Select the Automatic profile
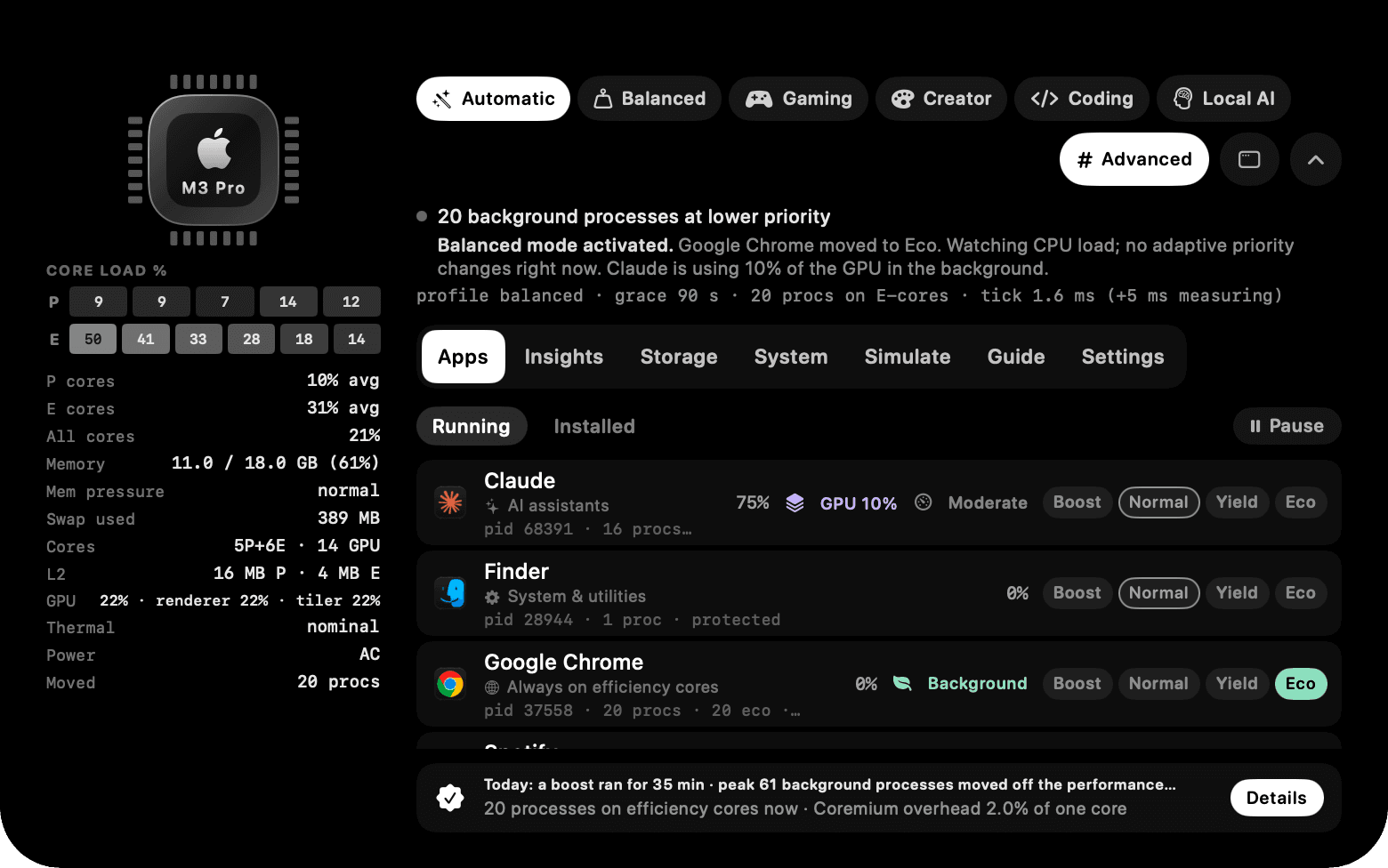Screen dimensions: 1388x868 point(493,99)
